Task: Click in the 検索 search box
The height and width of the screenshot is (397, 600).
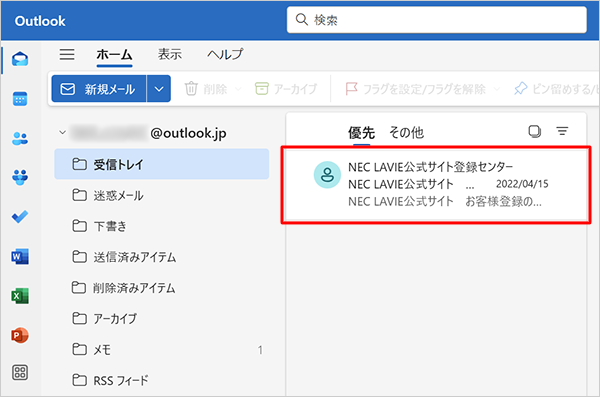Action: click(437, 20)
